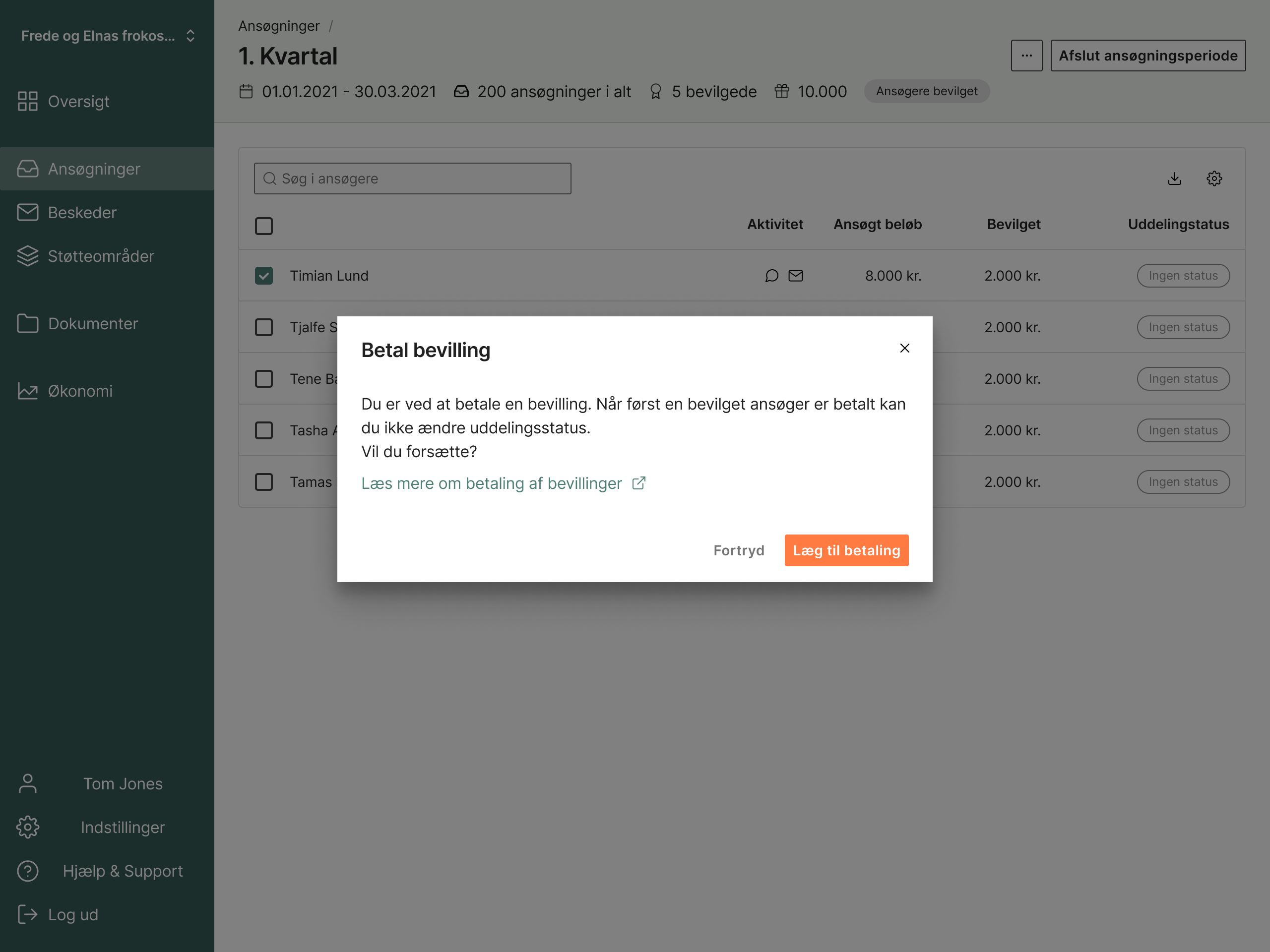Screen dimensions: 1270x952
Task: Open the overflow menu next to Afslut ansøgningsperiode
Action: [1026, 56]
